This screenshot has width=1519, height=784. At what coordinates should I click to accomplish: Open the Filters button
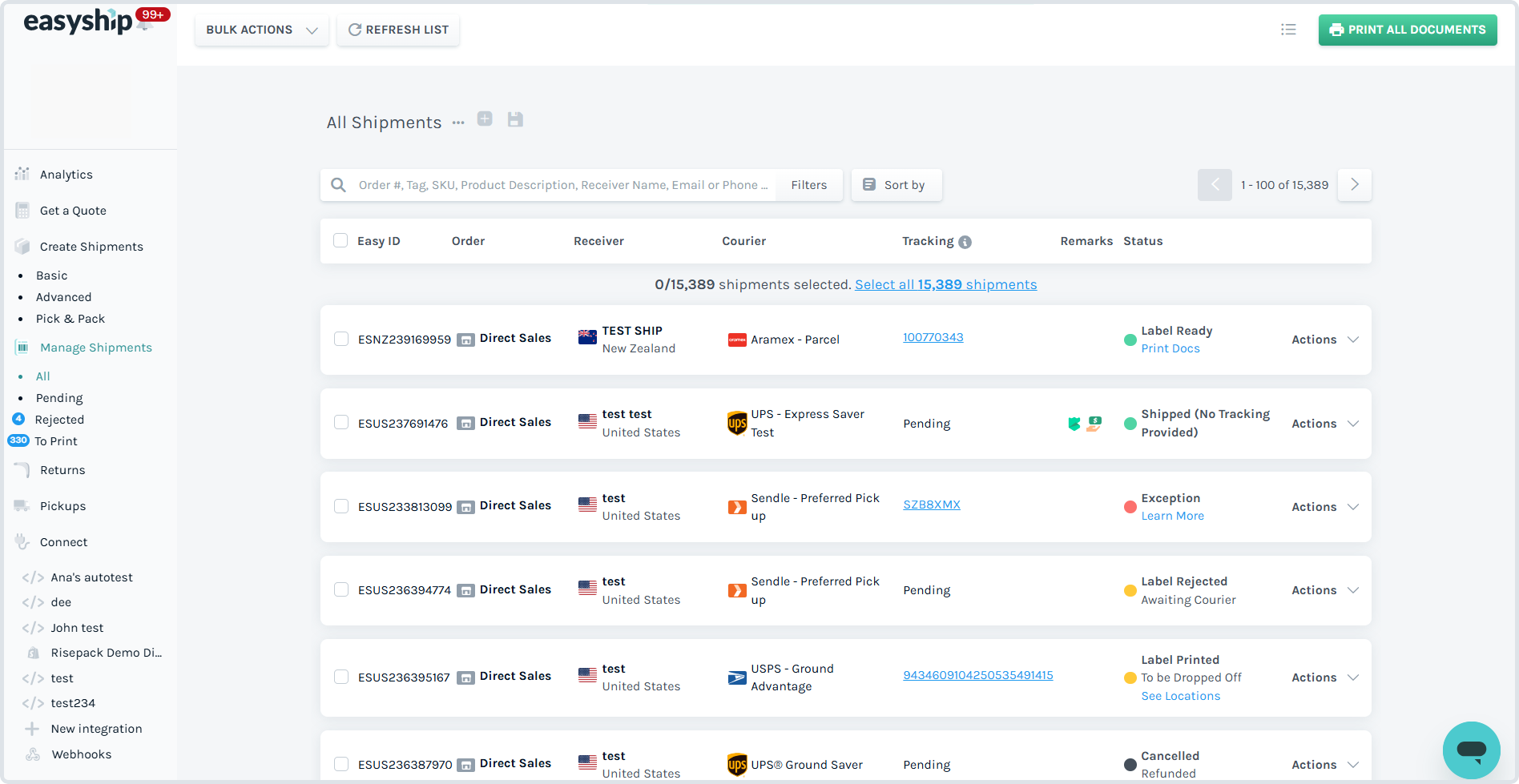pos(809,185)
